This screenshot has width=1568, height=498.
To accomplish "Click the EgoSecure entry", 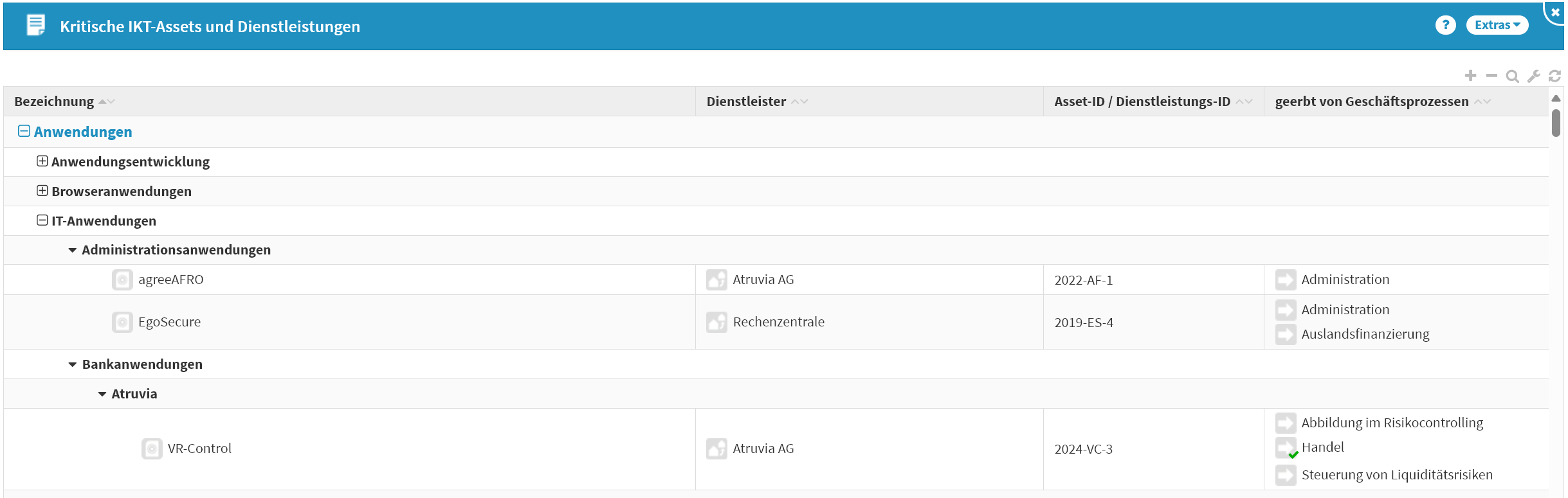I will click(x=169, y=322).
